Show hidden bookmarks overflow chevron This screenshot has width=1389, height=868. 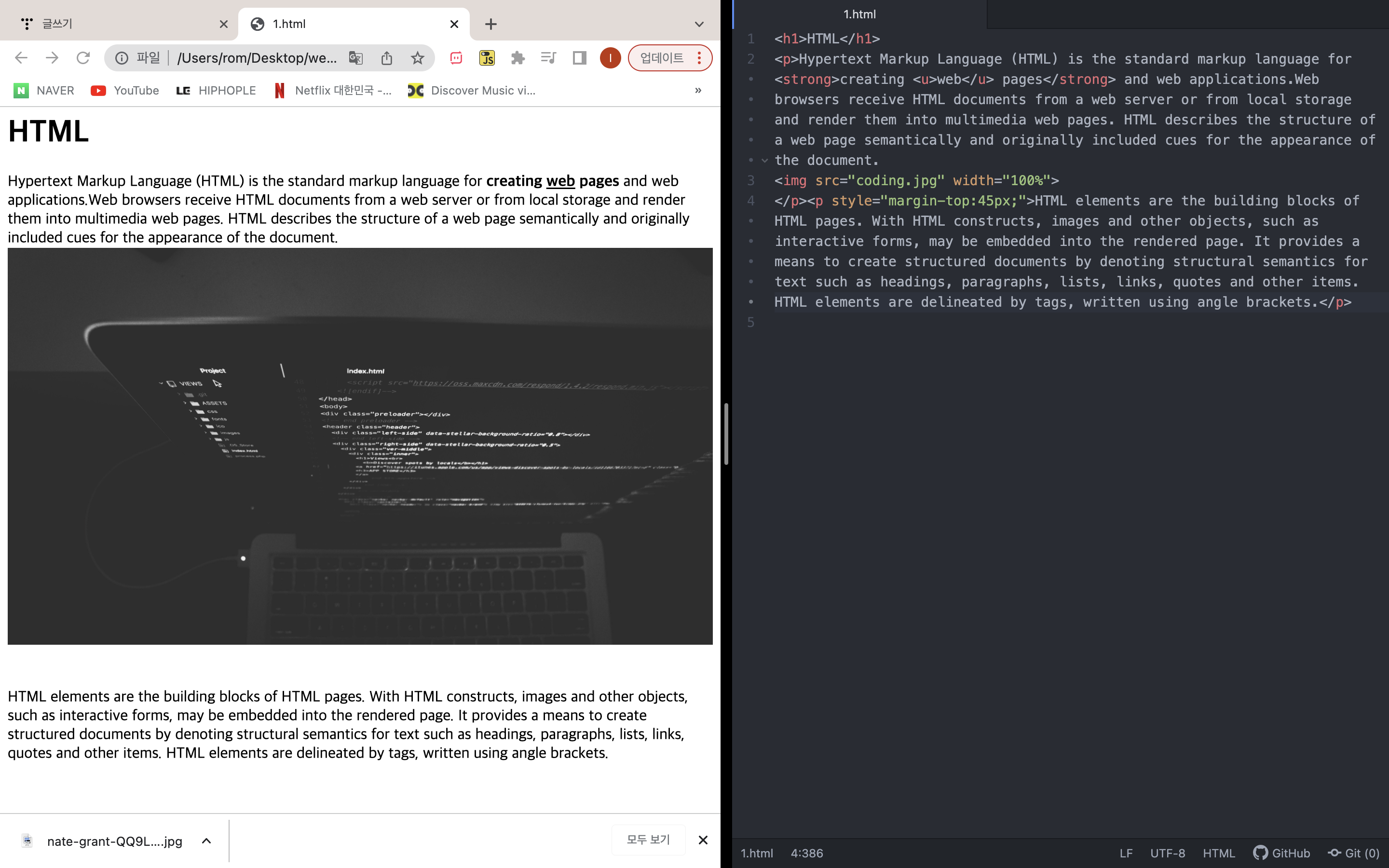pos(698,91)
